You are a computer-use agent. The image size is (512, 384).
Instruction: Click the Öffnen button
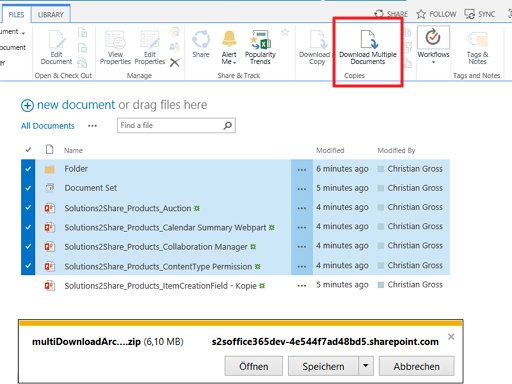tap(254, 366)
